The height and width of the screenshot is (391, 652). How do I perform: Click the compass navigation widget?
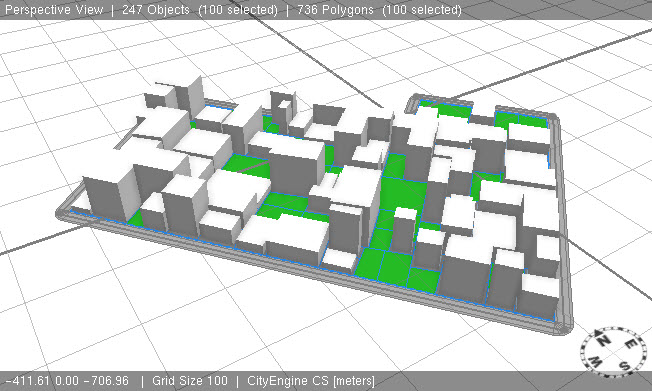614,353
